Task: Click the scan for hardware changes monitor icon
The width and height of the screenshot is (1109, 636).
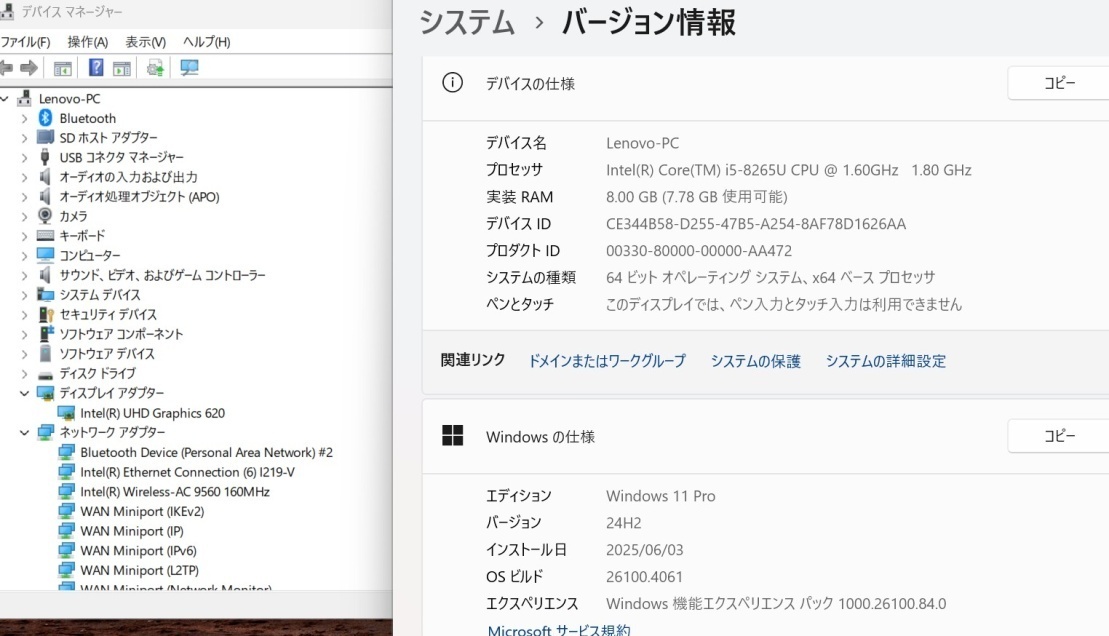Action: [x=189, y=68]
